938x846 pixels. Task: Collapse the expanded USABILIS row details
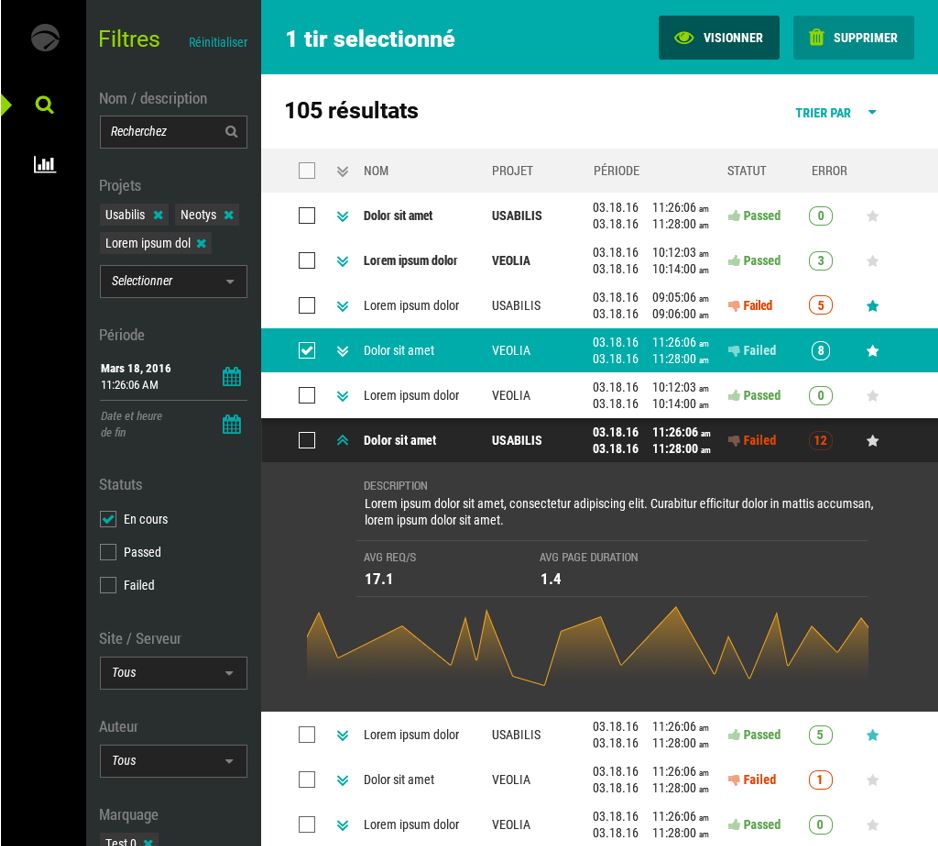coord(341,440)
